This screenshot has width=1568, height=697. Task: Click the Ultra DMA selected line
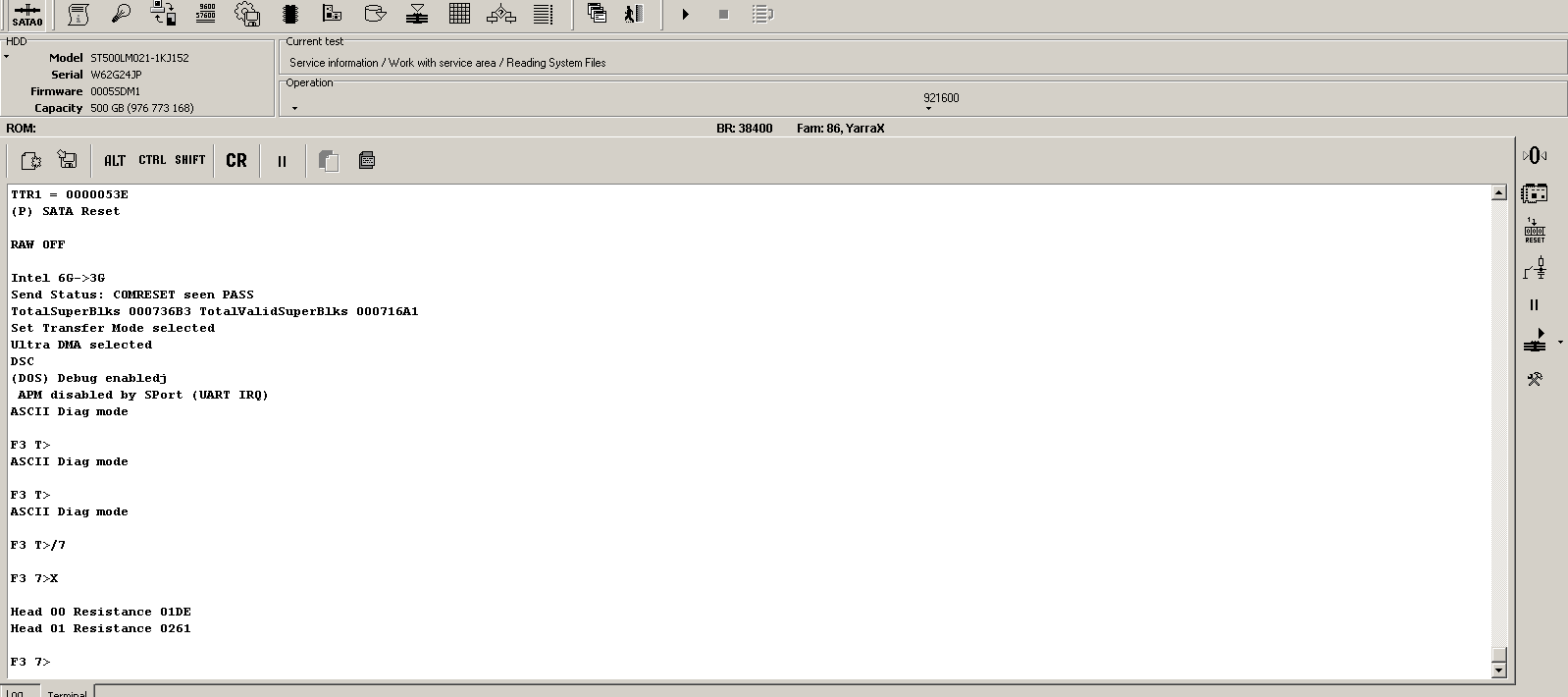(x=81, y=345)
